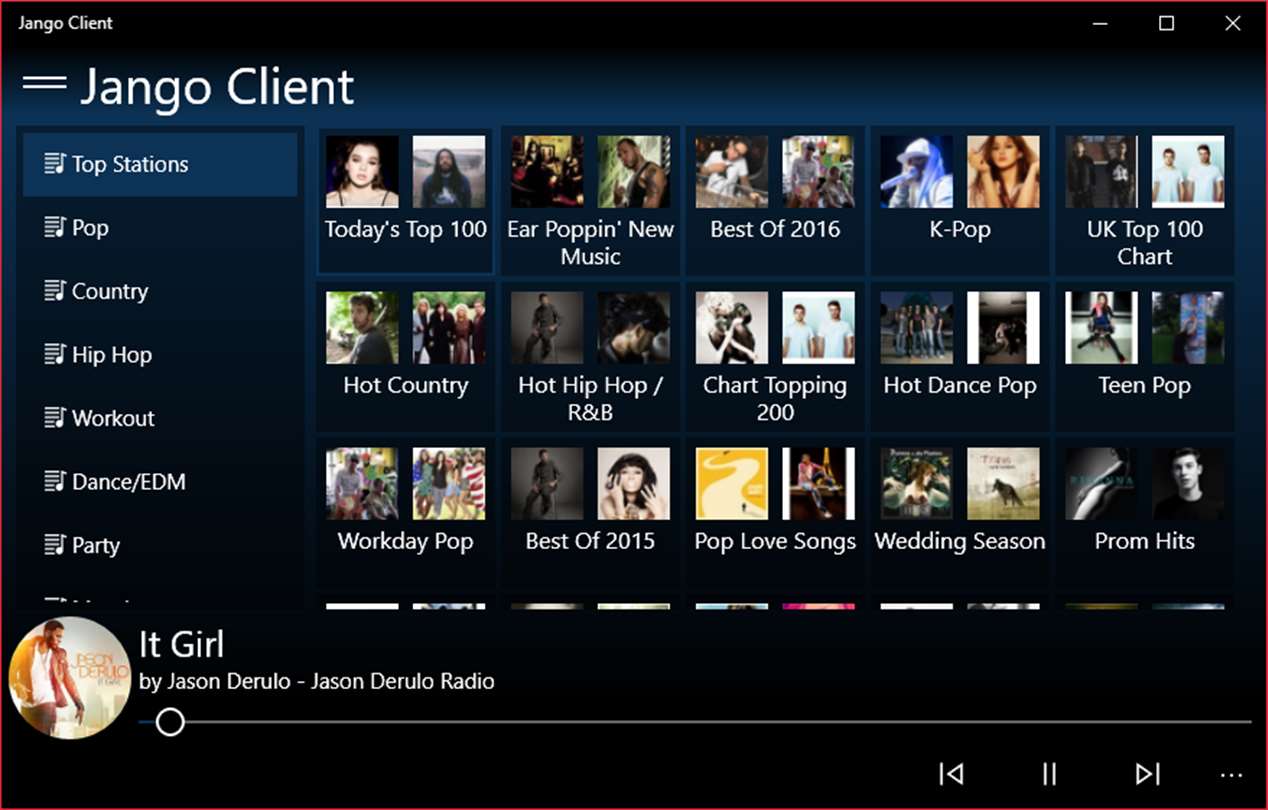The image size is (1268, 810).
Task: Close the Jango Client window
Action: coord(1232,23)
